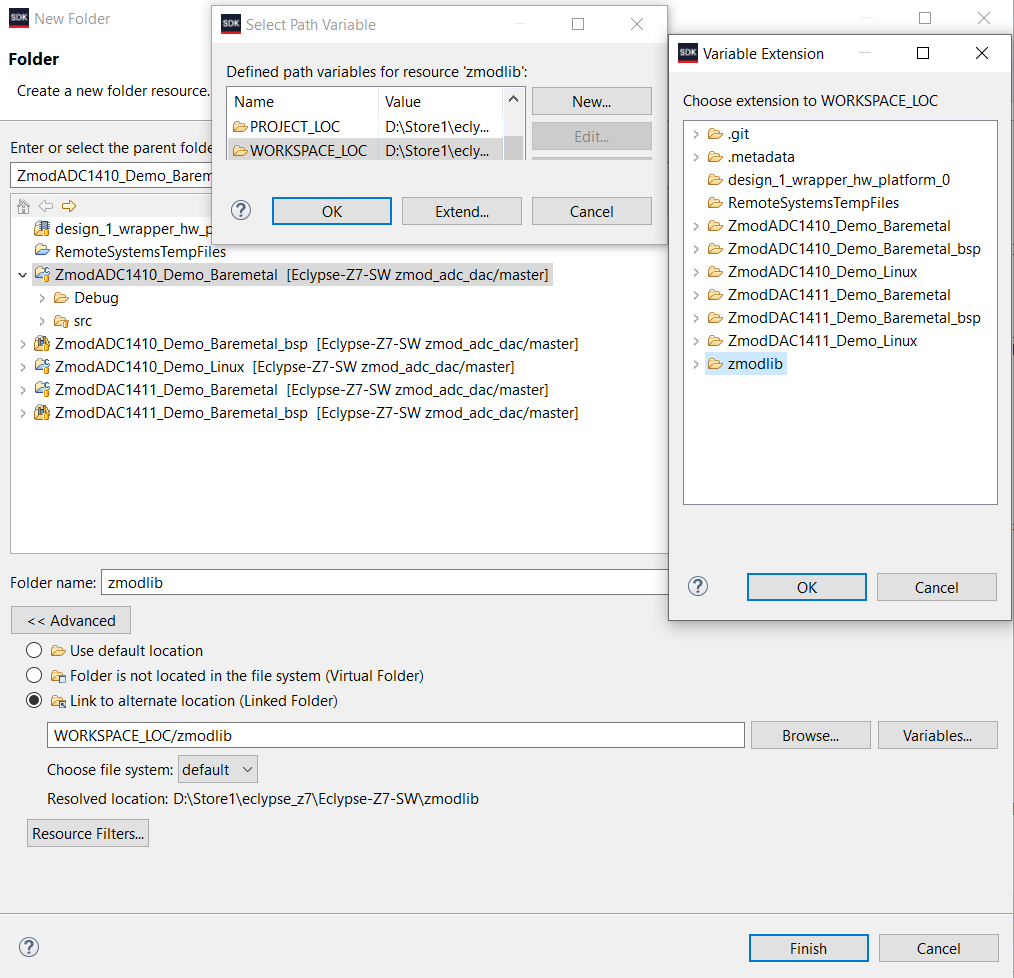Click the forward arrow in the folder toolbar
The image size is (1014, 978).
(x=69, y=206)
